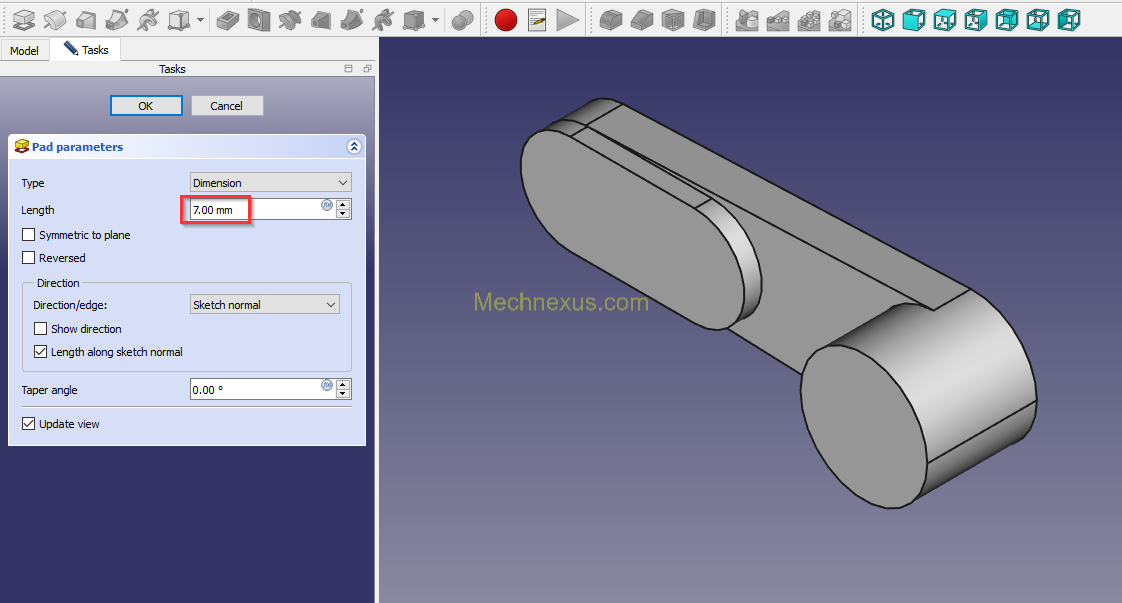Screen dimensions: 1122x603
Task: Open the subtractive primitive dropdown arrow
Action: tap(435, 20)
